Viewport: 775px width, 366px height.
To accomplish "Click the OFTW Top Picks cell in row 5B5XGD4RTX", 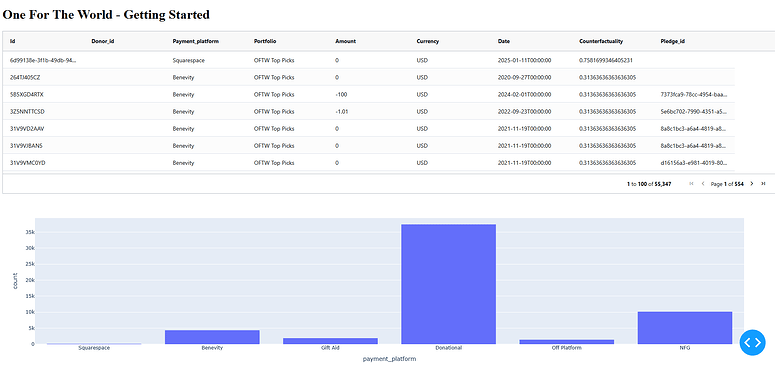I will [x=274, y=94].
